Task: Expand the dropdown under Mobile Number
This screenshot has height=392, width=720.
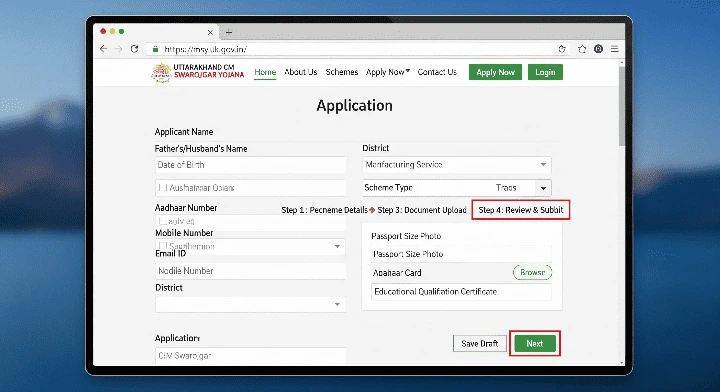Action: [x=337, y=246]
